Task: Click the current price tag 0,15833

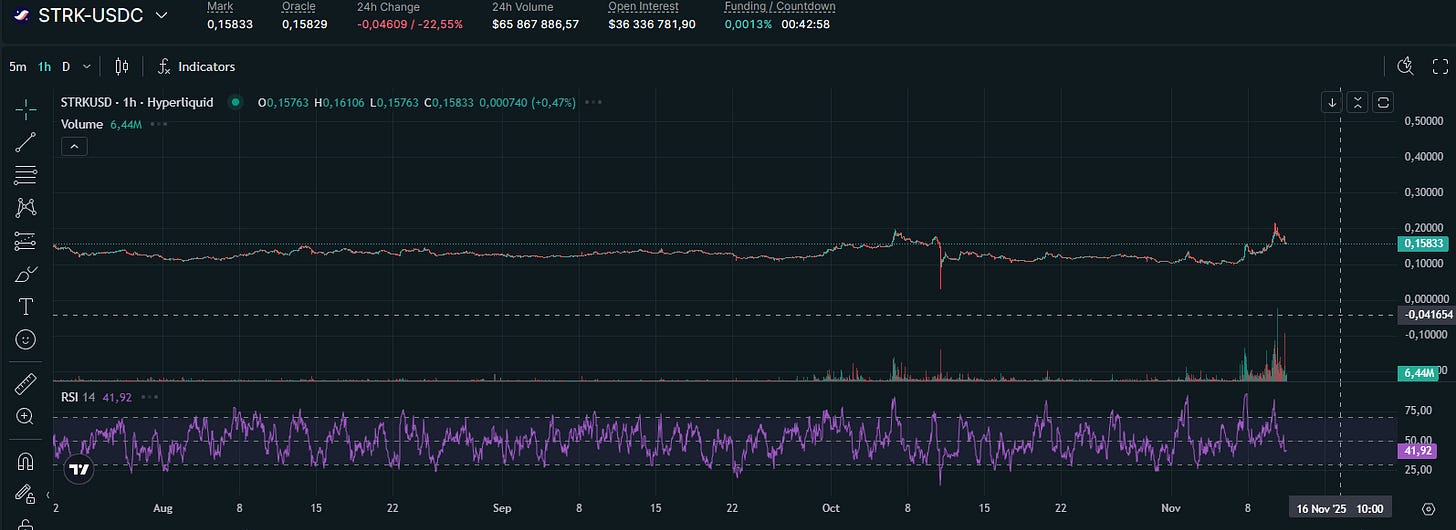Action: click(1421, 243)
